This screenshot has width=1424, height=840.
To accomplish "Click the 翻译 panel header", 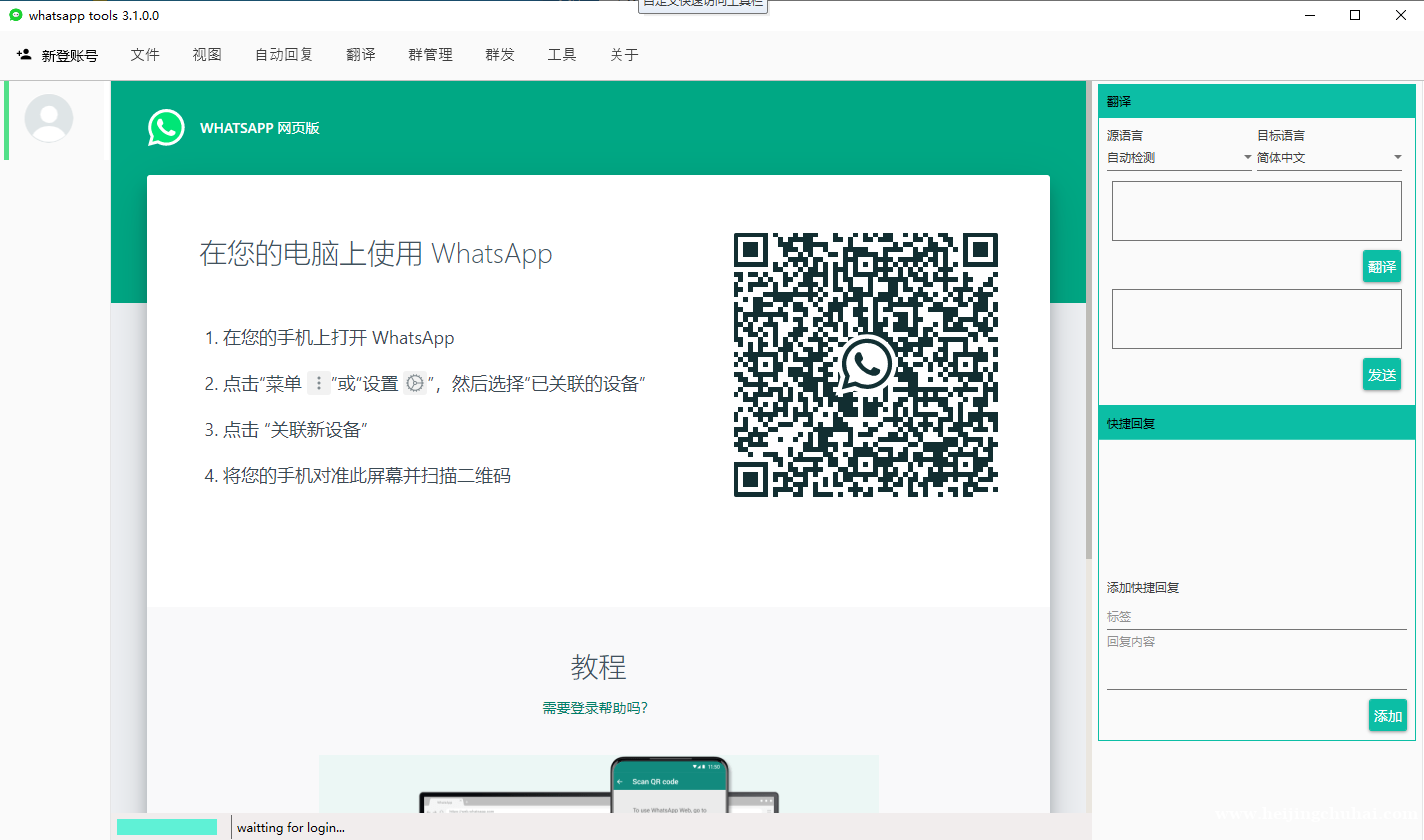I will pyautogui.click(x=1257, y=102).
